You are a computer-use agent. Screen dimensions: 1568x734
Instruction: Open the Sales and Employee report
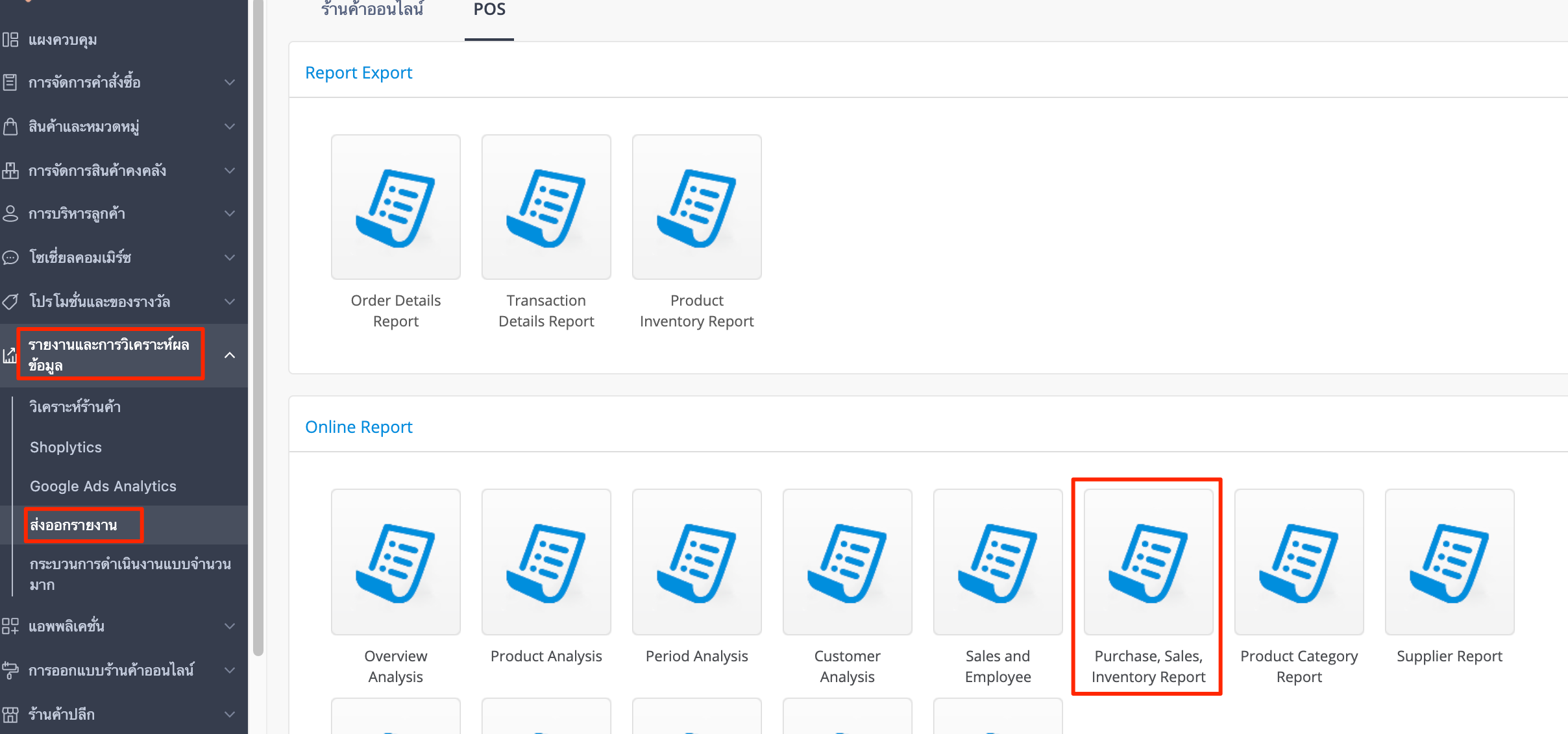pyautogui.click(x=998, y=562)
